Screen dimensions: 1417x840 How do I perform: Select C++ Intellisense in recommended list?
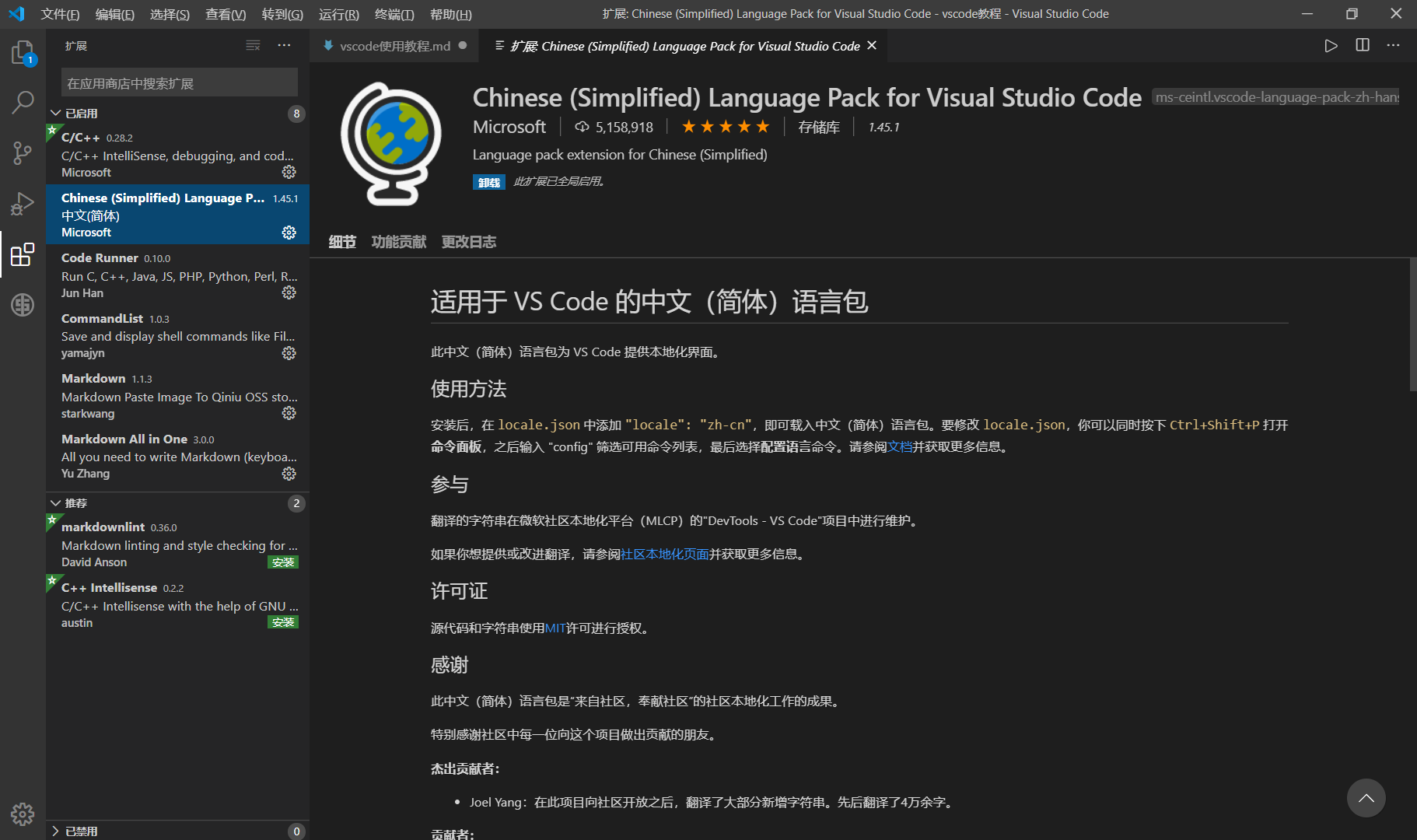click(x=178, y=604)
